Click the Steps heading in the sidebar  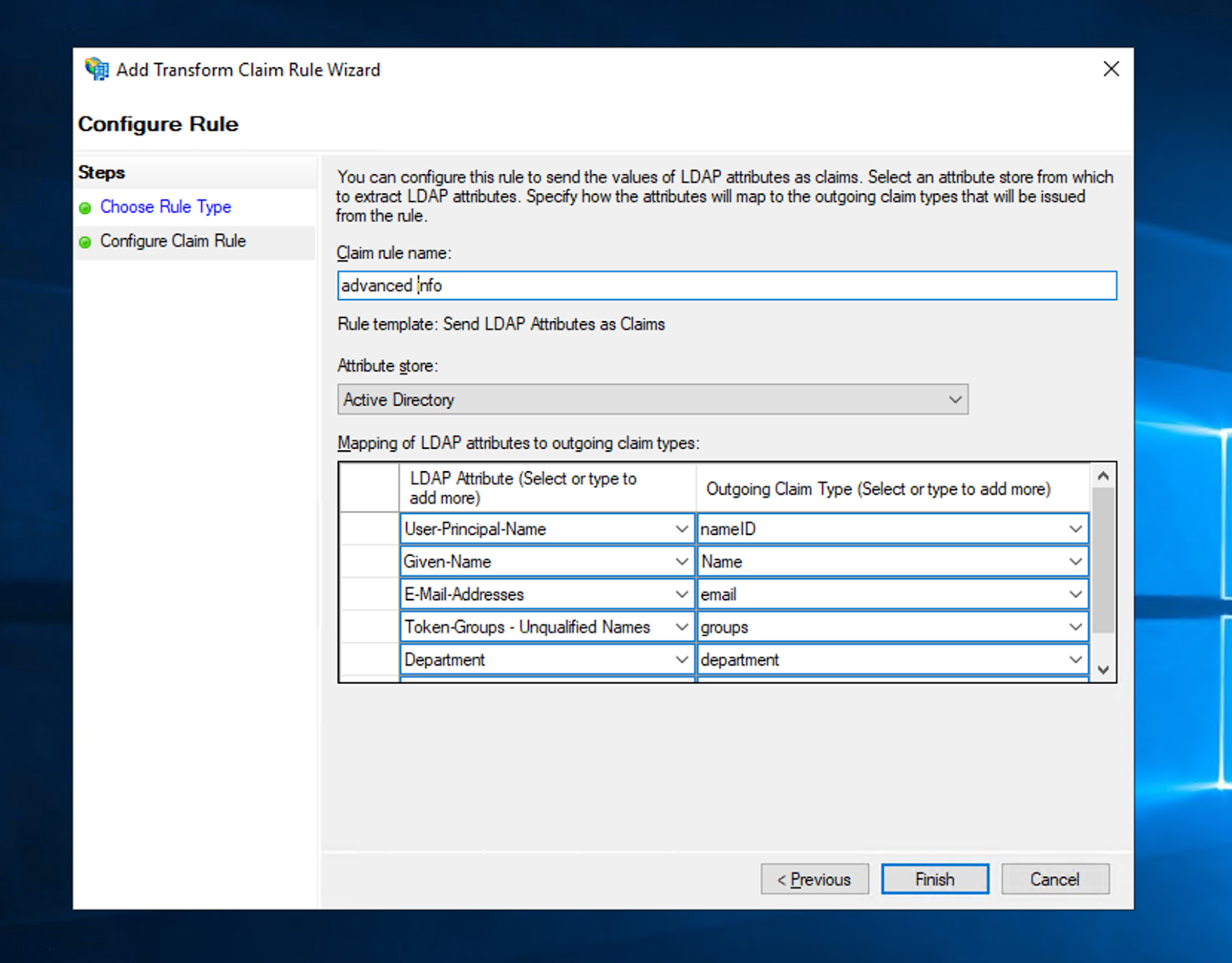click(x=102, y=172)
